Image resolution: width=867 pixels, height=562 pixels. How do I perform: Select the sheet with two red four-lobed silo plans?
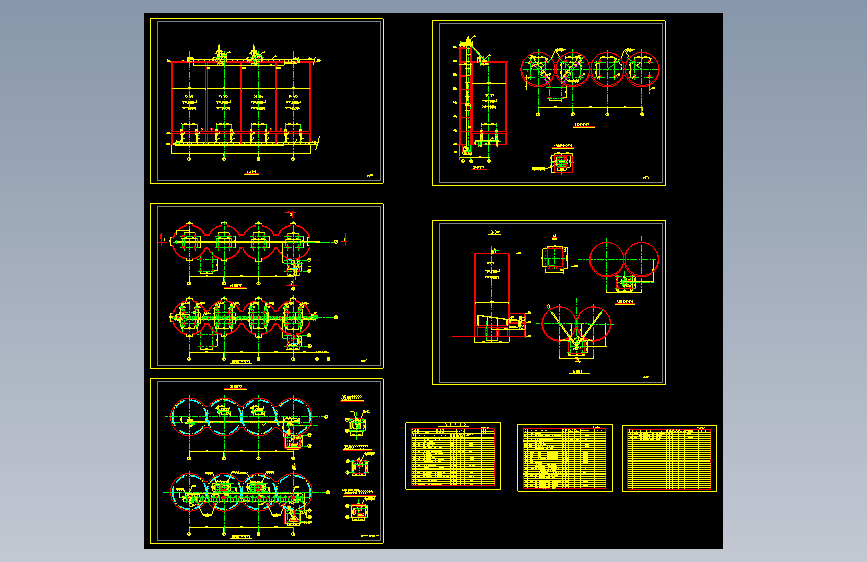click(267, 285)
